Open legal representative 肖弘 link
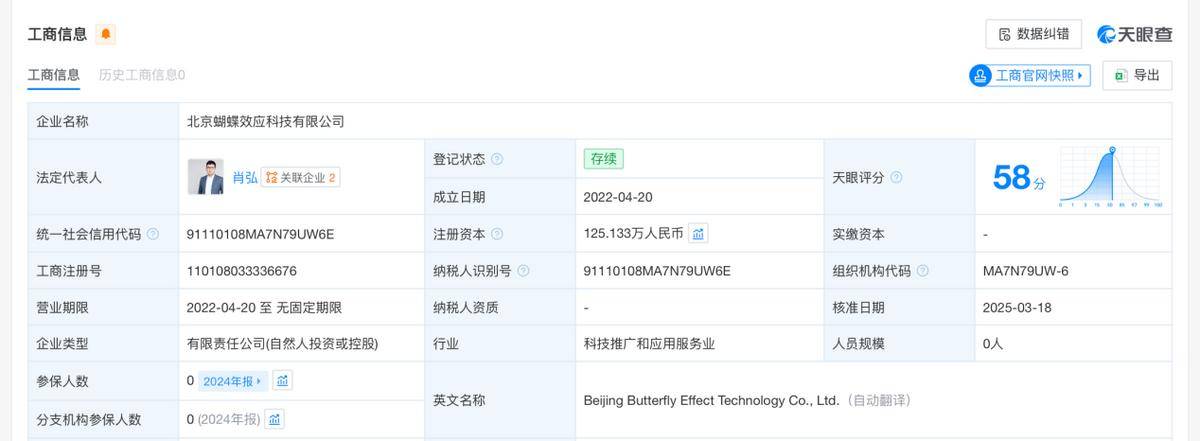 244,177
